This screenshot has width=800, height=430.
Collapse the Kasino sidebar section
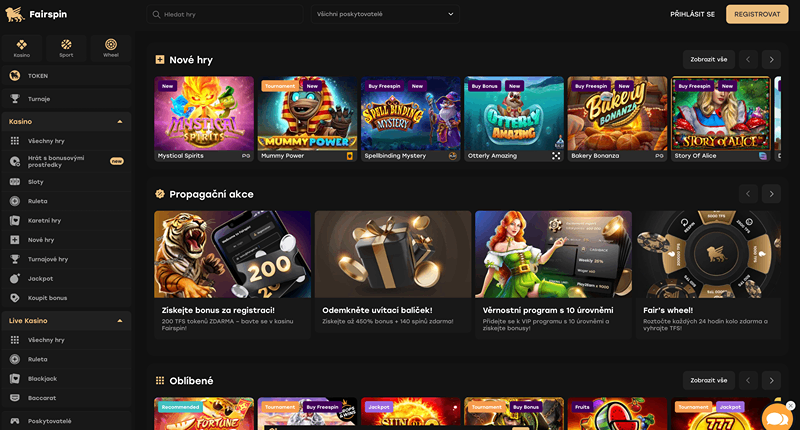click(120, 121)
